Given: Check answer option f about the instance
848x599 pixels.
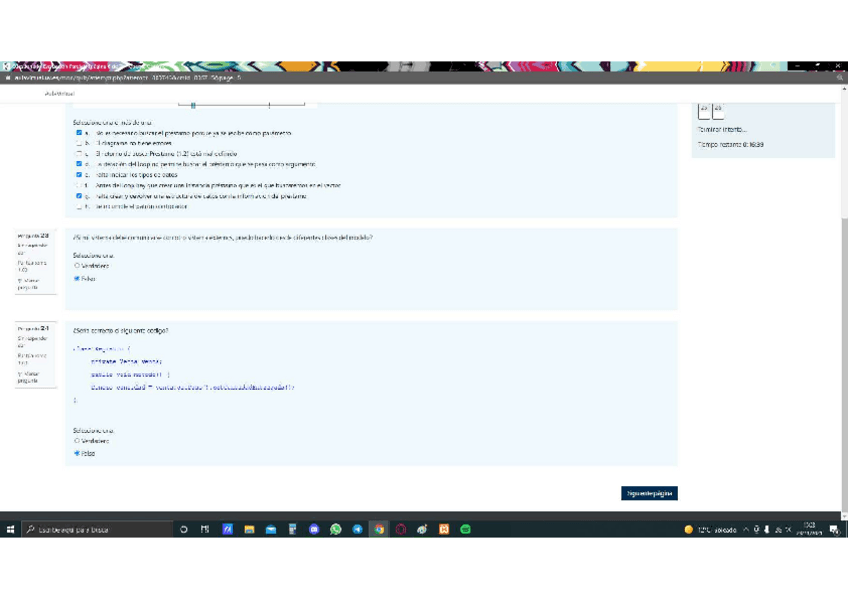Looking at the screenshot, I should coord(79,185).
